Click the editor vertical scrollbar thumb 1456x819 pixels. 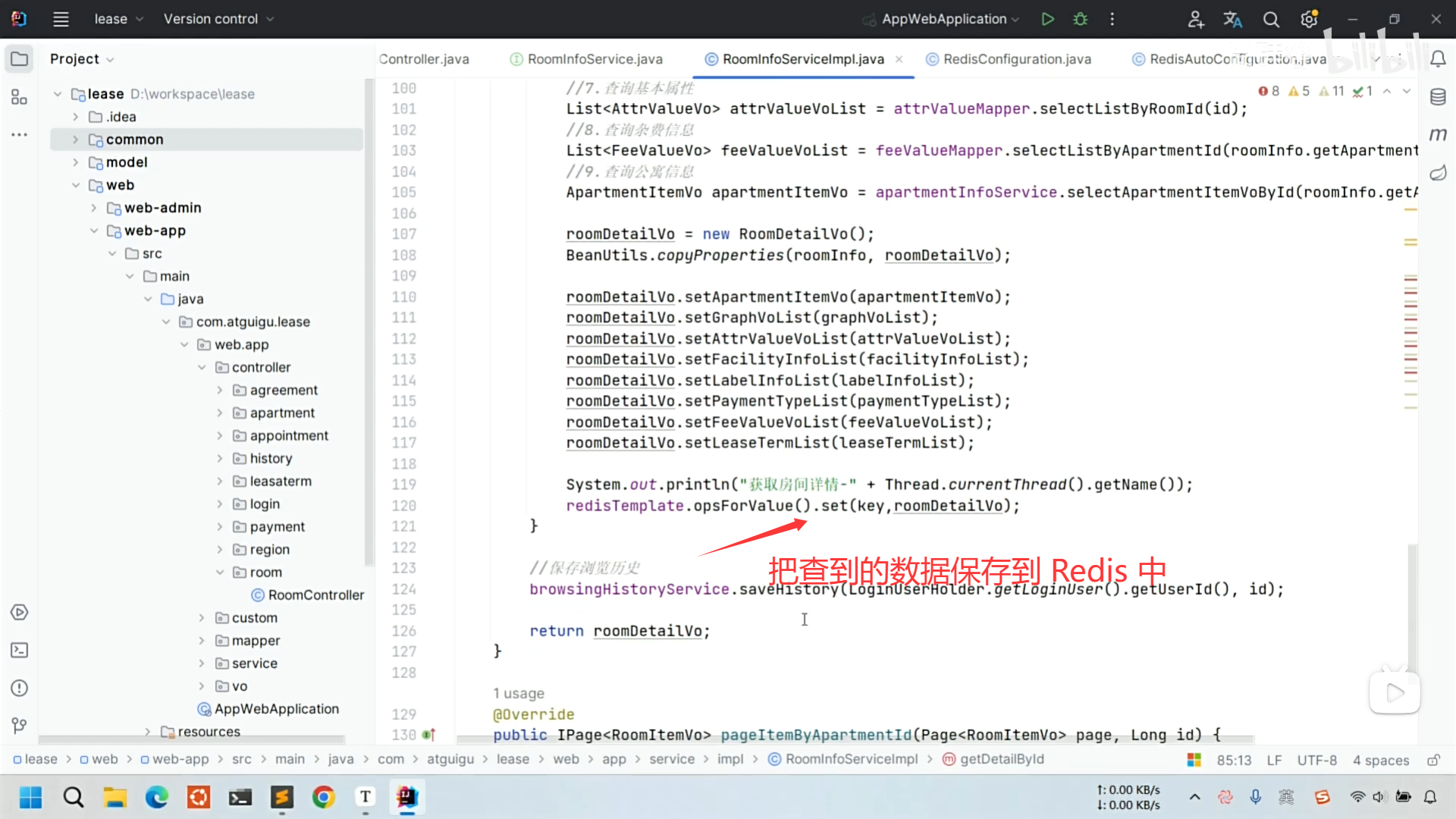pos(1412,607)
